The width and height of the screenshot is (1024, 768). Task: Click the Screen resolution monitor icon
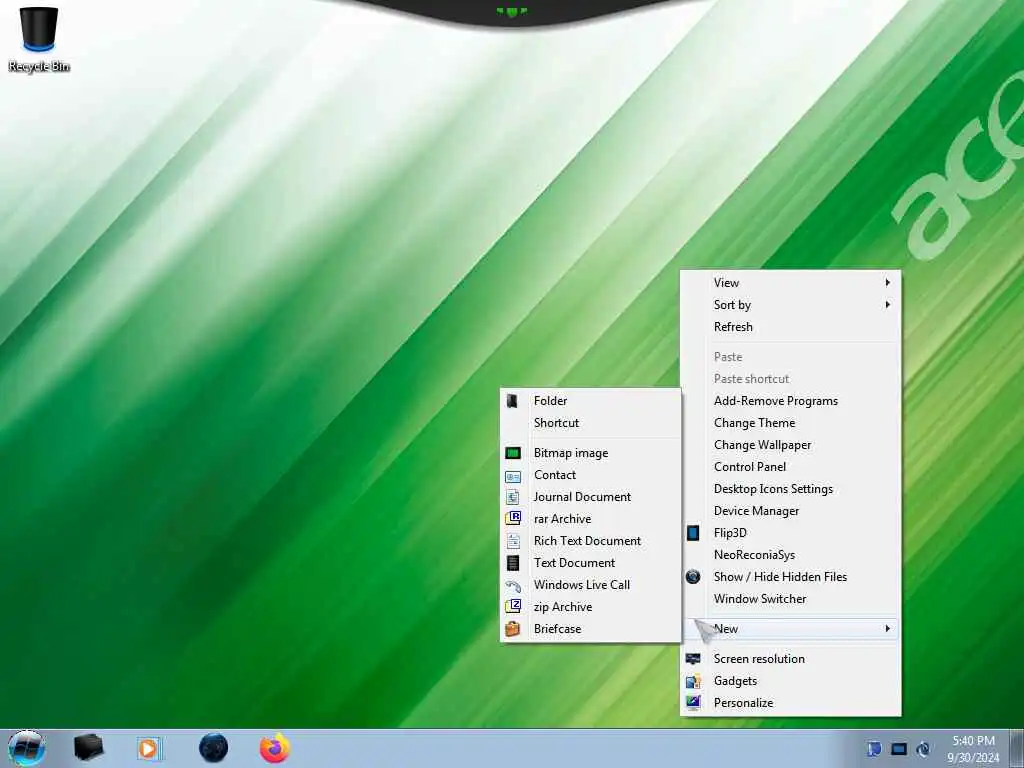point(693,659)
